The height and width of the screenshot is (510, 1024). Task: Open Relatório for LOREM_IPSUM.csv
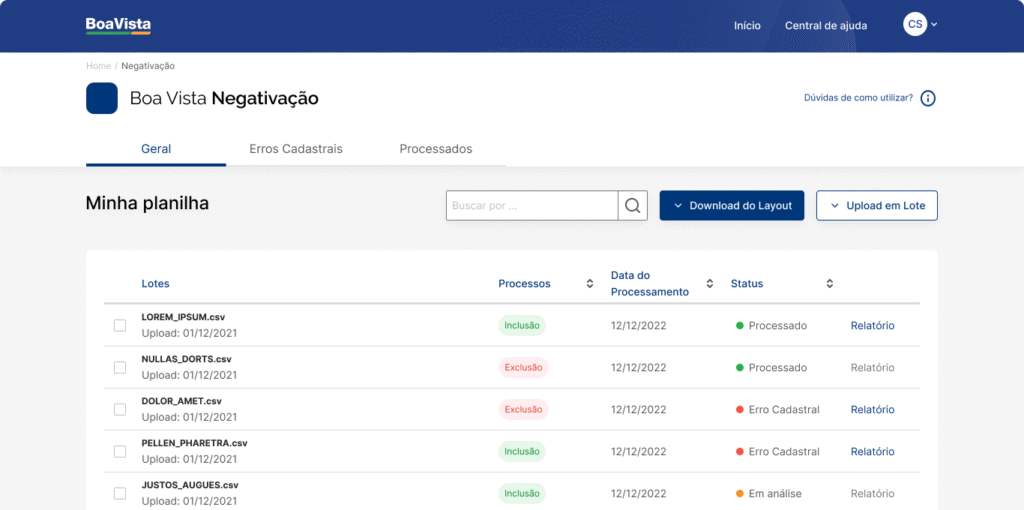(872, 325)
